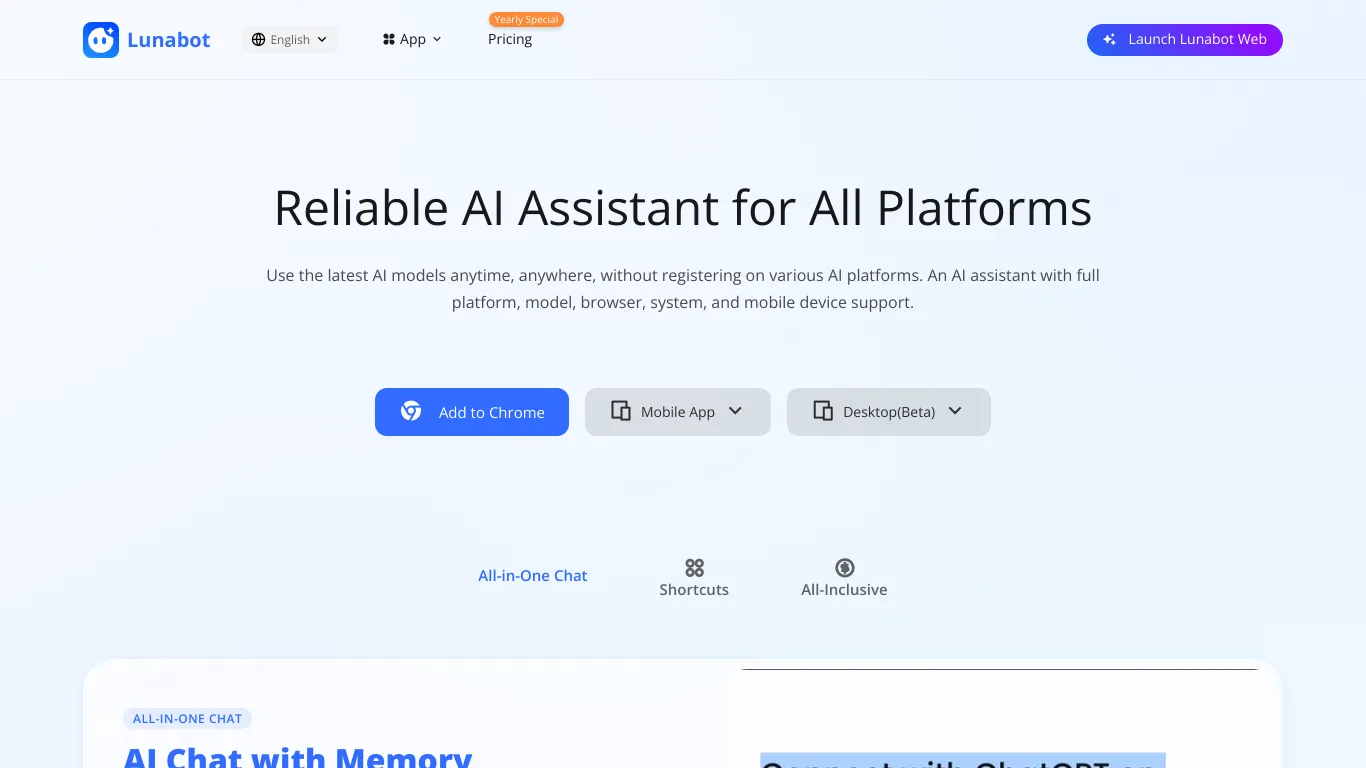Click the Shortcuts grid icon
The height and width of the screenshot is (768, 1366).
[x=694, y=568]
